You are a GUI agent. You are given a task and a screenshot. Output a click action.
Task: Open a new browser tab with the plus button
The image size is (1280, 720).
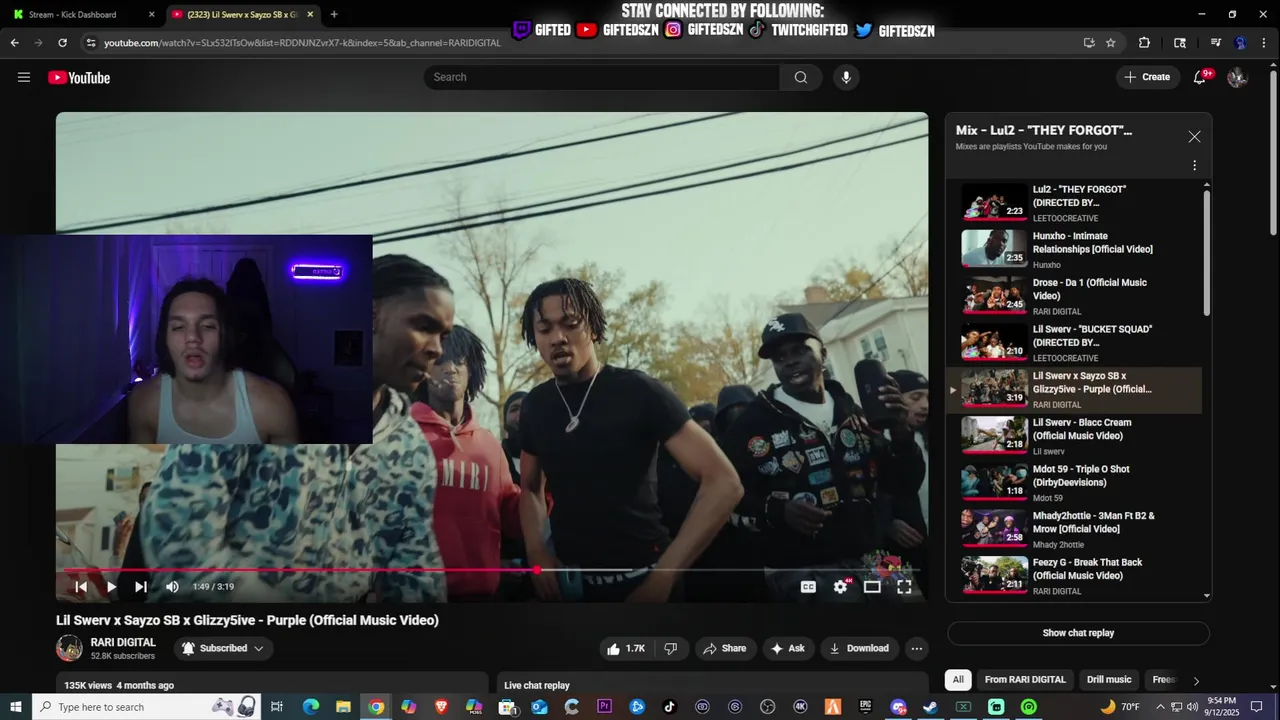point(334,14)
